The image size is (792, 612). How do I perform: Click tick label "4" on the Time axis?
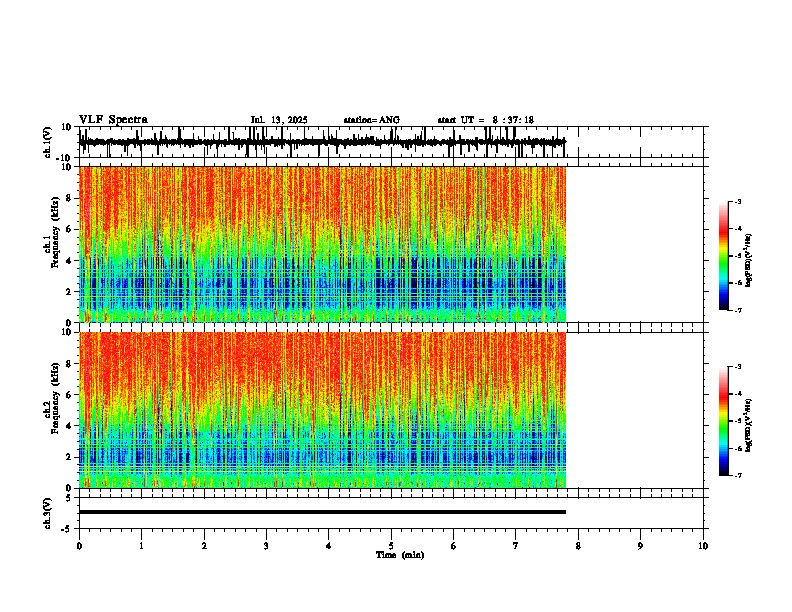pyautogui.click(x=329, y=546)
